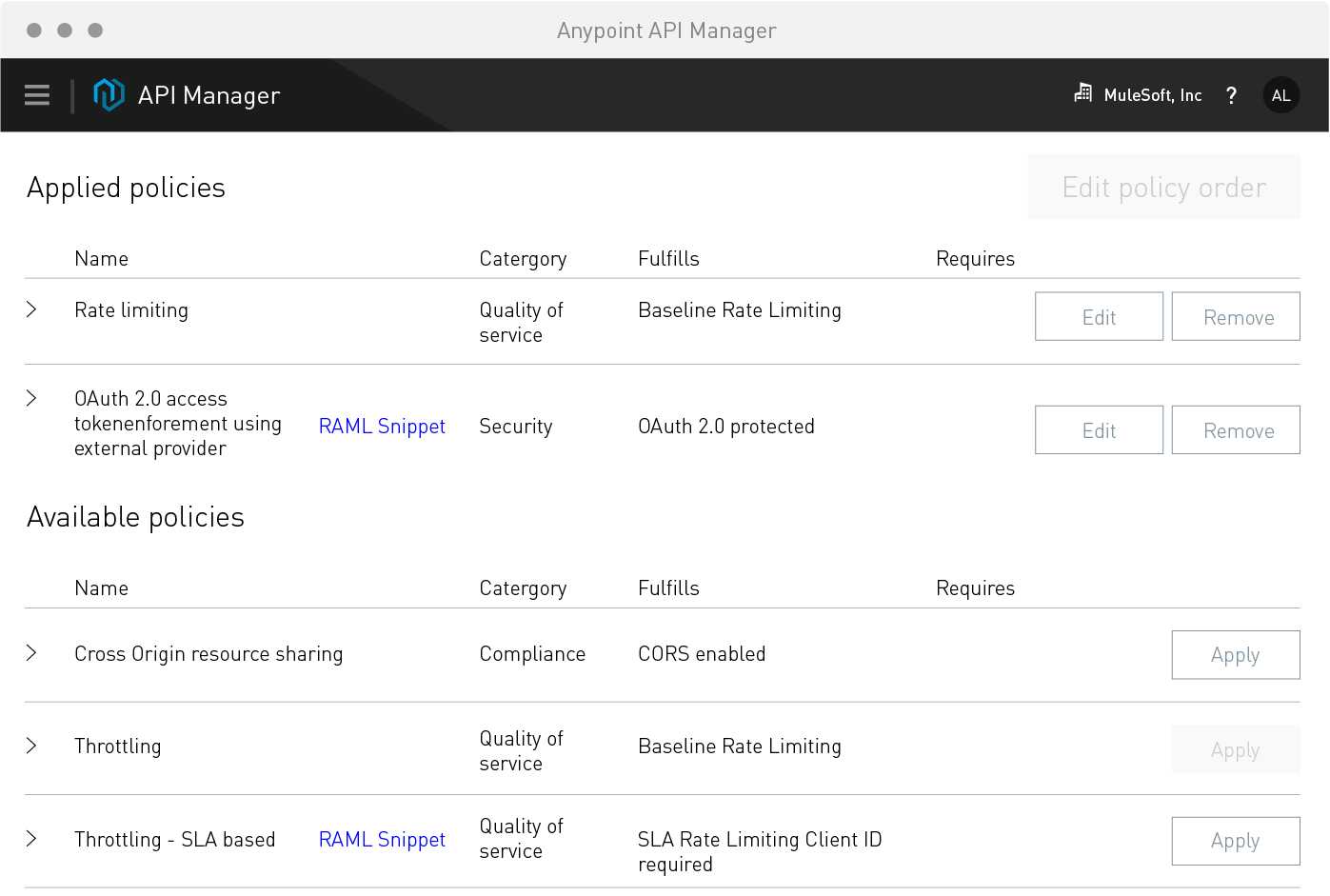Click the API Manager title text
This screenshot has height=896, width=1330.
(209, 94)
